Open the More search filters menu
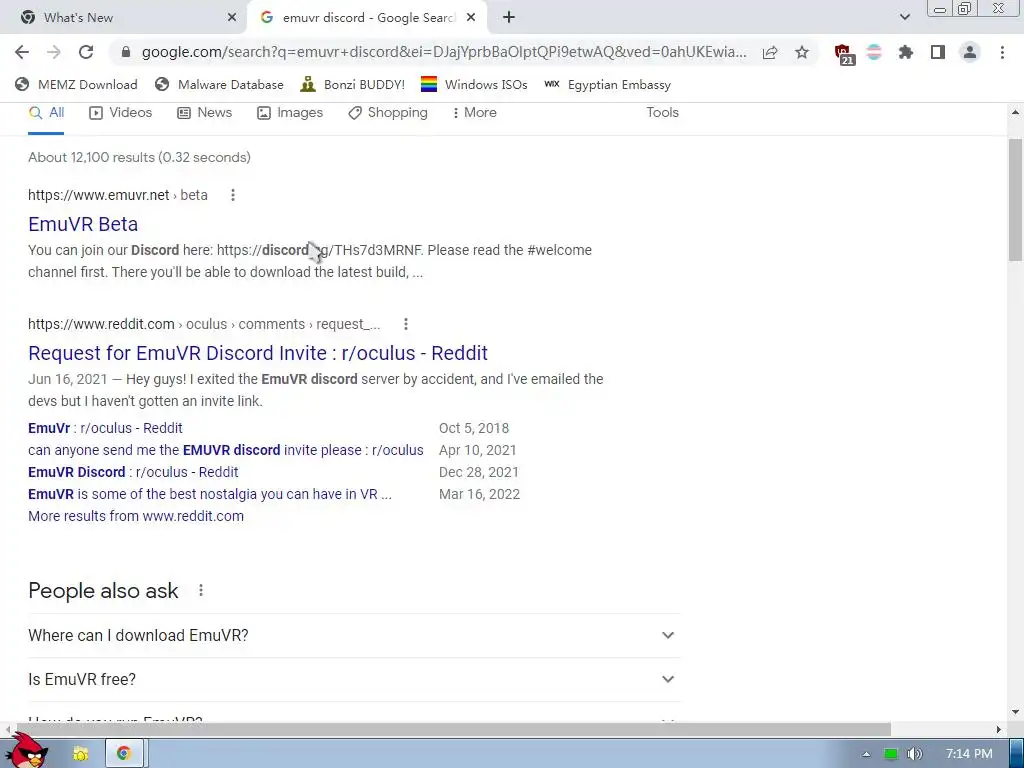Viewport: 1024px width, 768px height. coord(474,112)
